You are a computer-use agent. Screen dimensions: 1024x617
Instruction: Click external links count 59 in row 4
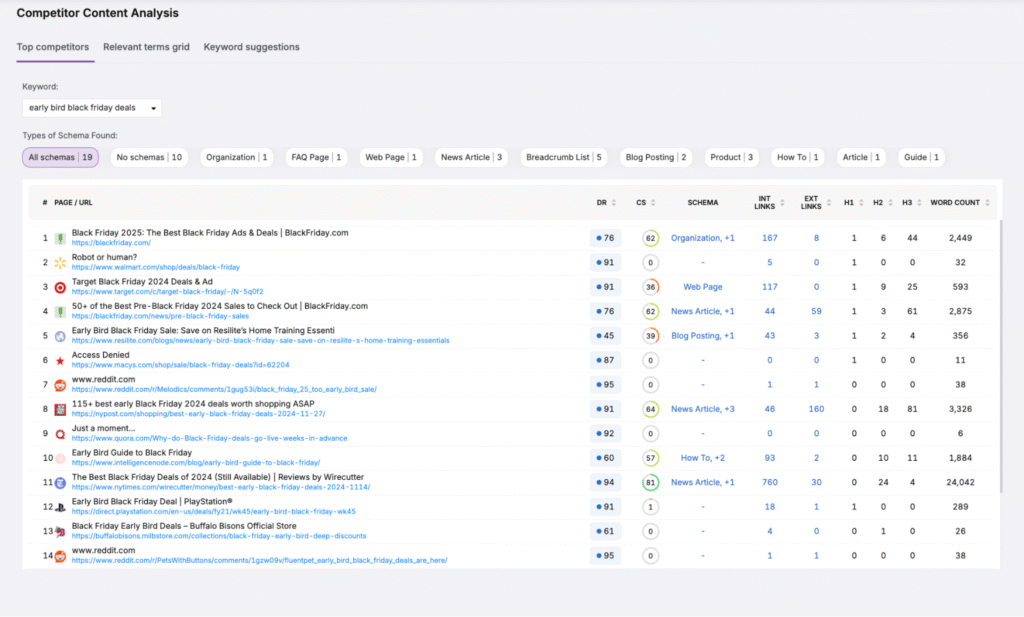816,311
